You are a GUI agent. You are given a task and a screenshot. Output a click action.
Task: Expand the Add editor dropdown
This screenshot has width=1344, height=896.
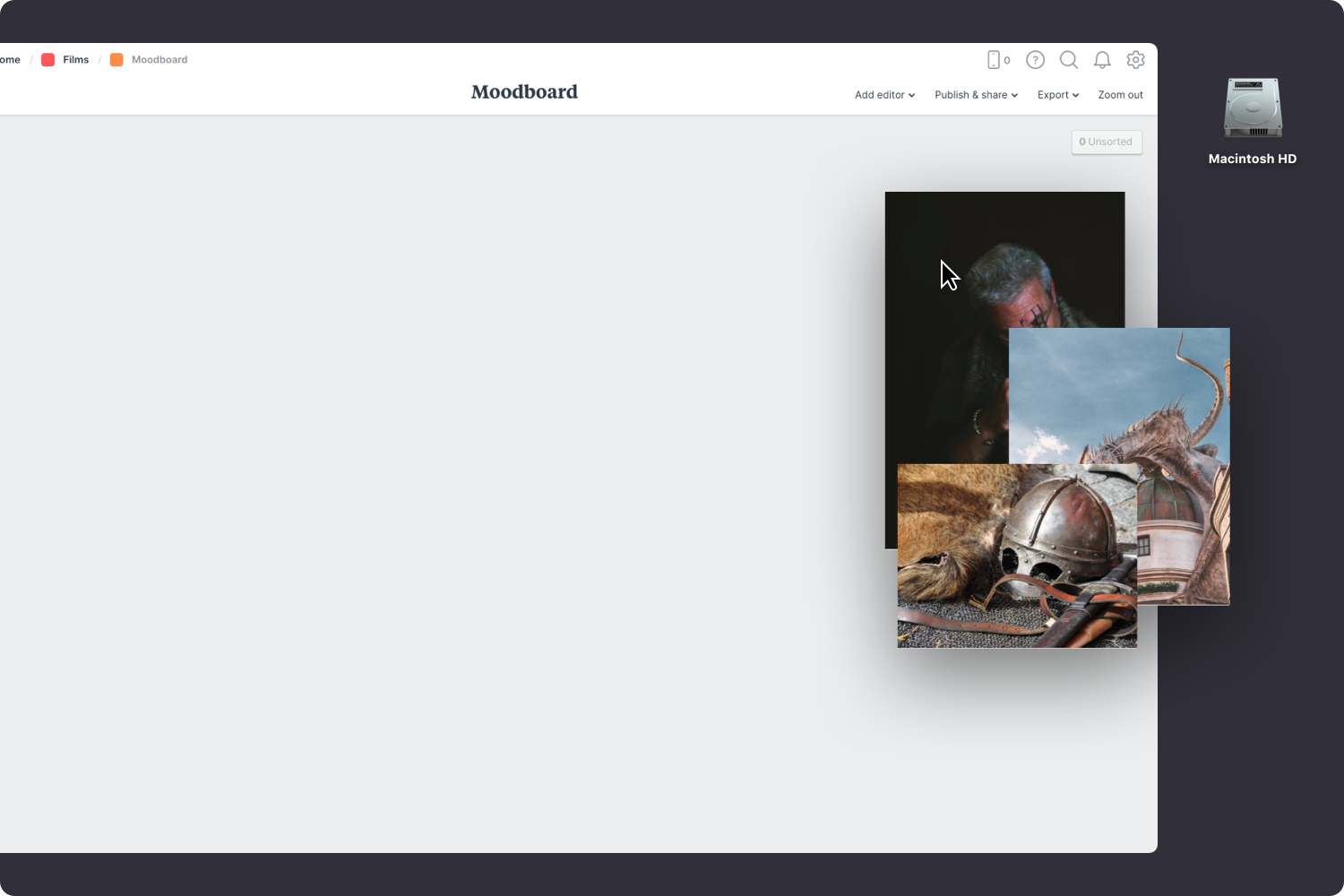pos(884,95)
